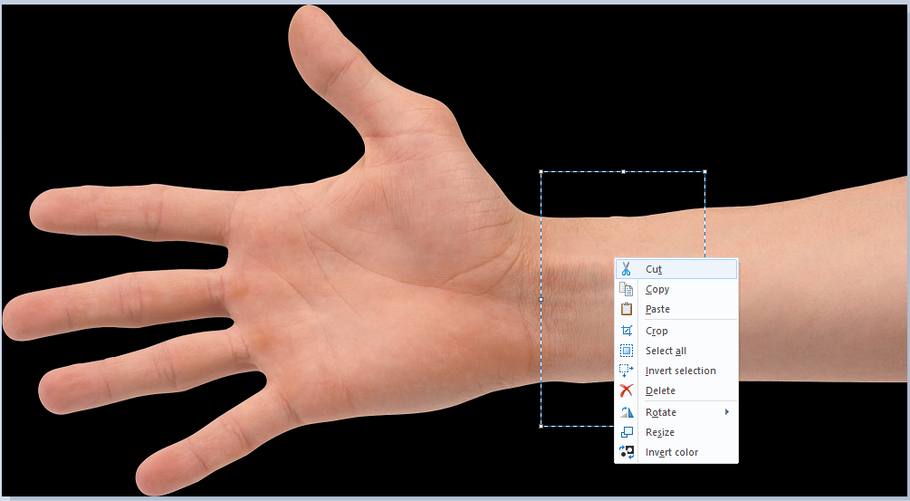The width and height of the screenshot is (910, 501).
Task: Click the Invert color icon
Action: 626,452
